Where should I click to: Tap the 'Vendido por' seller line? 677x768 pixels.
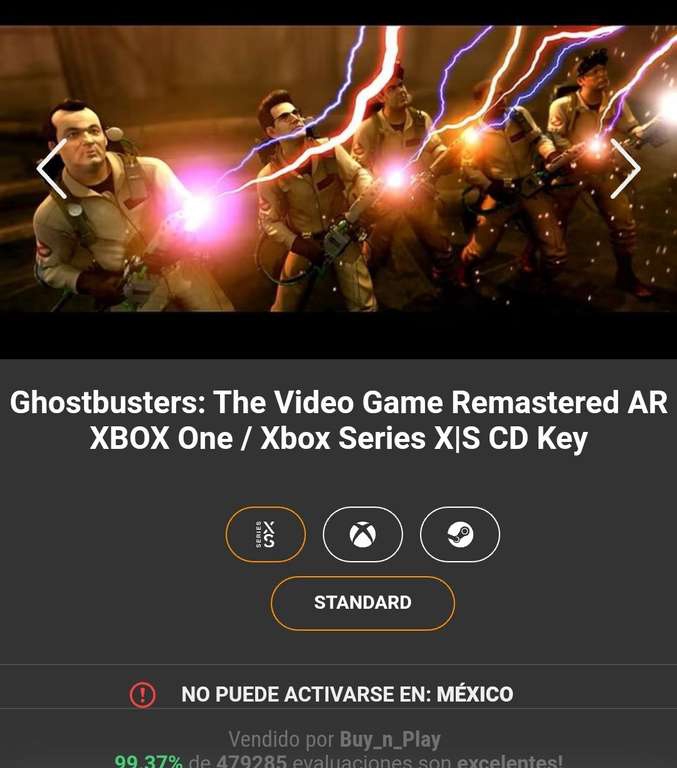(x=334, y=740)
